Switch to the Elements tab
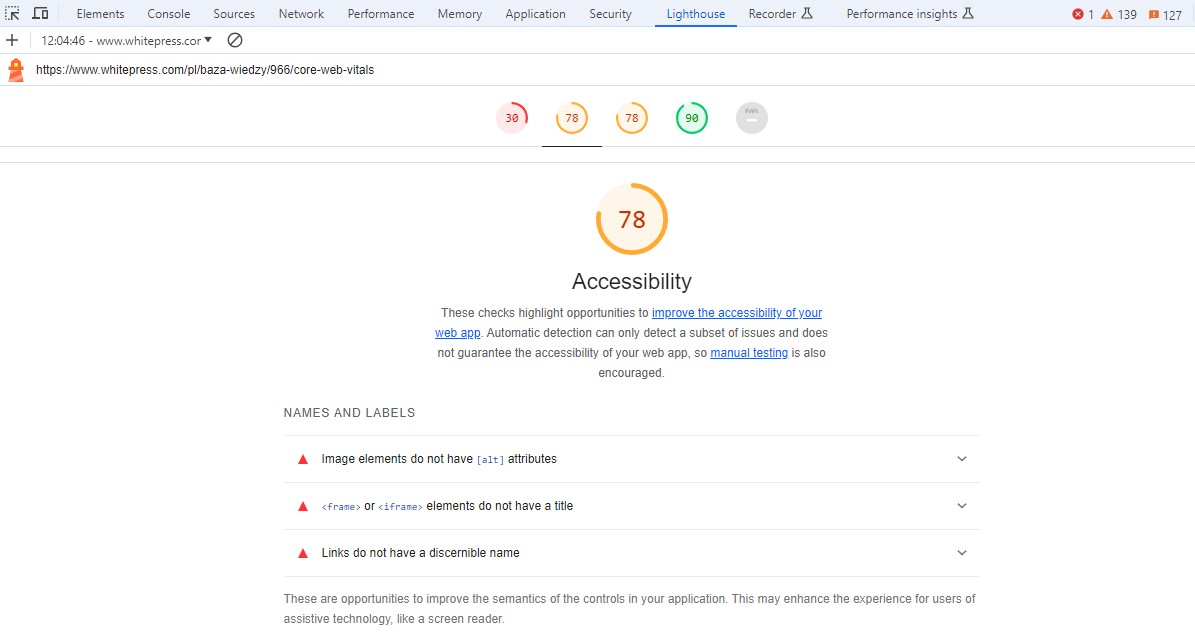Viewport: 1195px width, 636px height. point(100,14)
